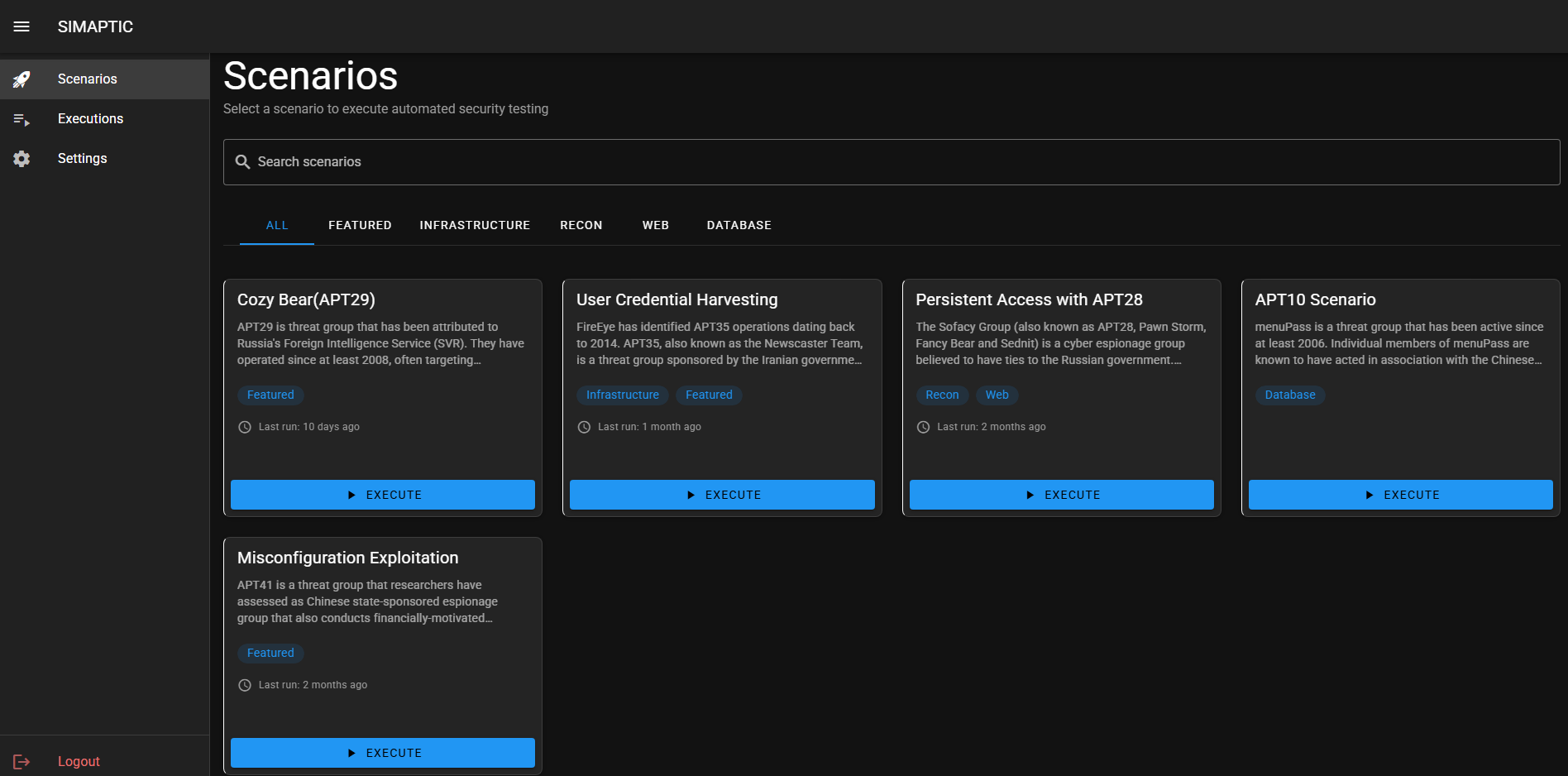The height and width of the screenshot is (776, 1568).
Task: Click the Executions icon in the sidebar
Action: pyautogui.click(x=22, y=118)
